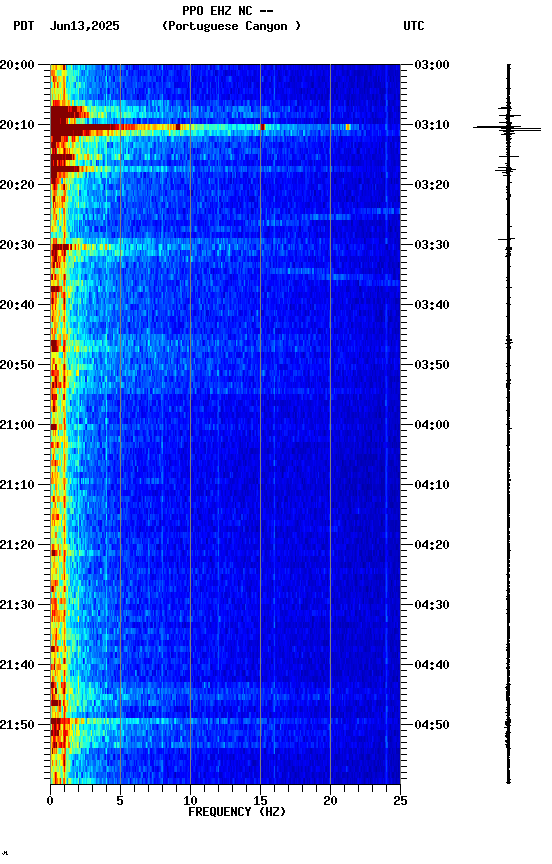The height and width of the screenshot is (864, 552).
Task: Click the '25' frequency axis tick label
Action: pos(400,801)
